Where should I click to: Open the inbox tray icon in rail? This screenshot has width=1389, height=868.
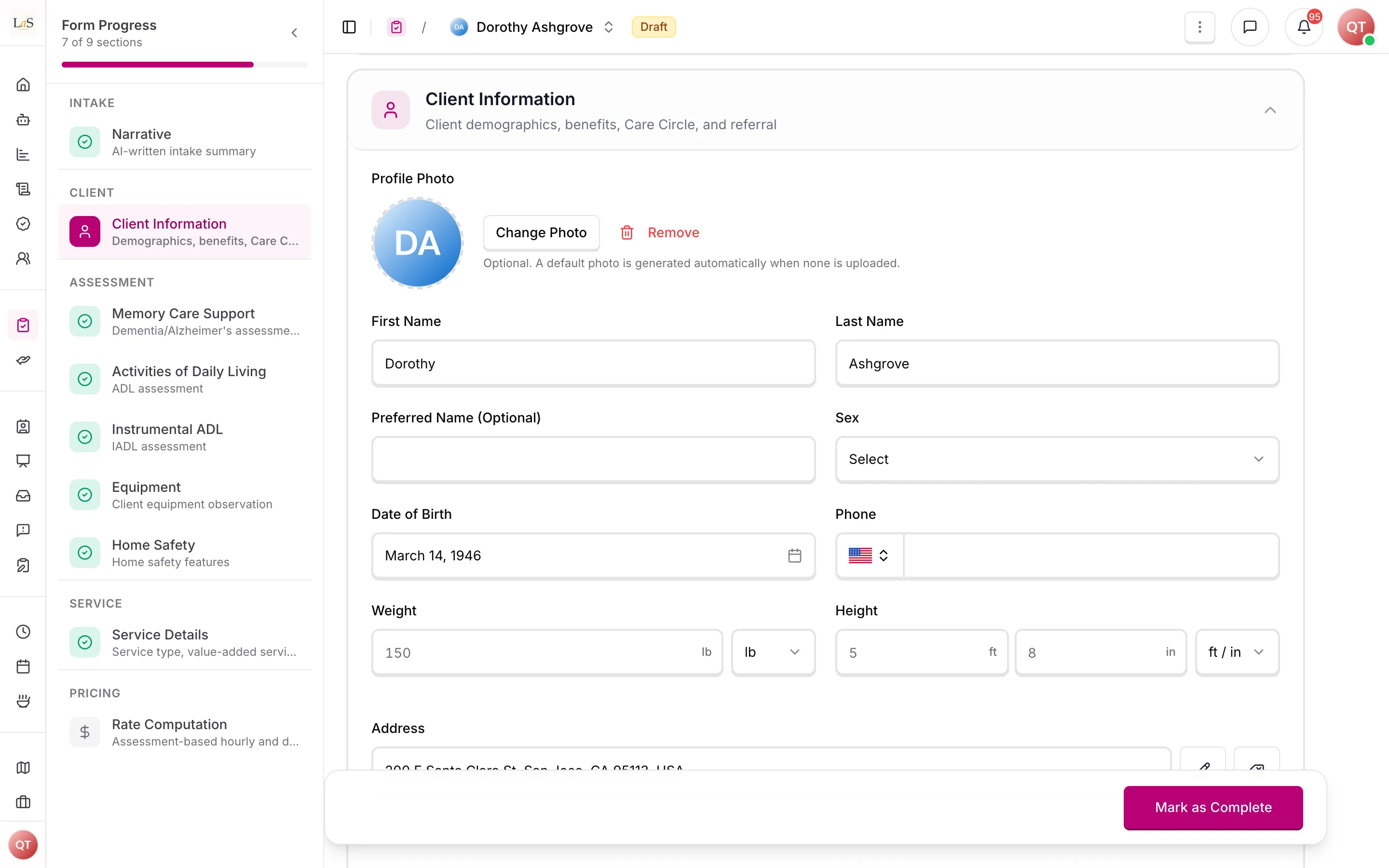coord(23,495)
